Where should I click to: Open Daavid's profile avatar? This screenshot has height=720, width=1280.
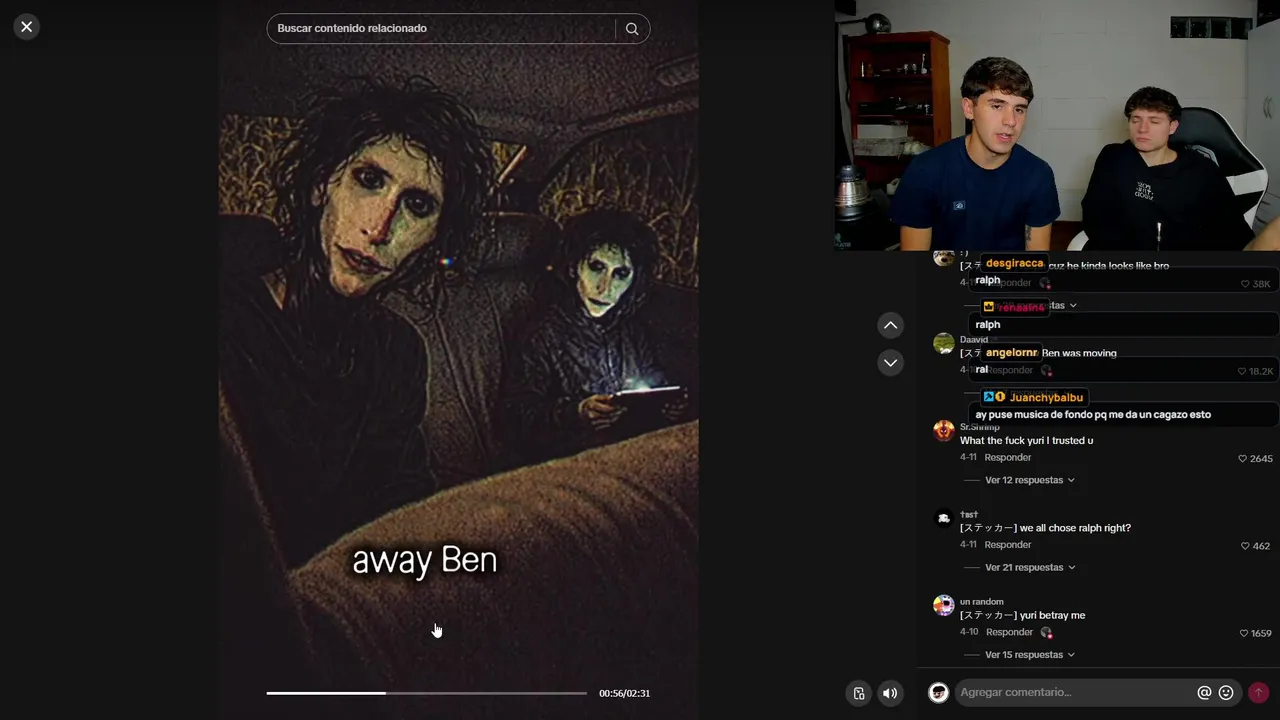click(x=944, y=344)
